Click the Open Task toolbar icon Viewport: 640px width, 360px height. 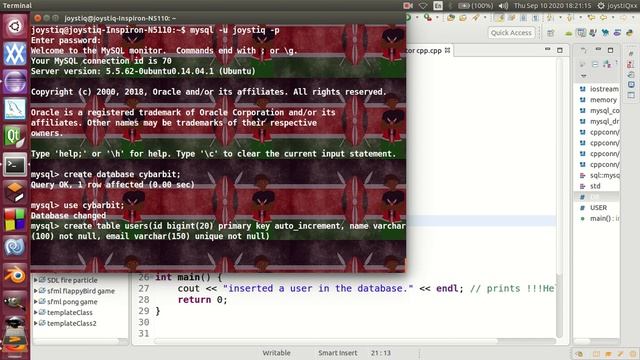click(463, 18)
